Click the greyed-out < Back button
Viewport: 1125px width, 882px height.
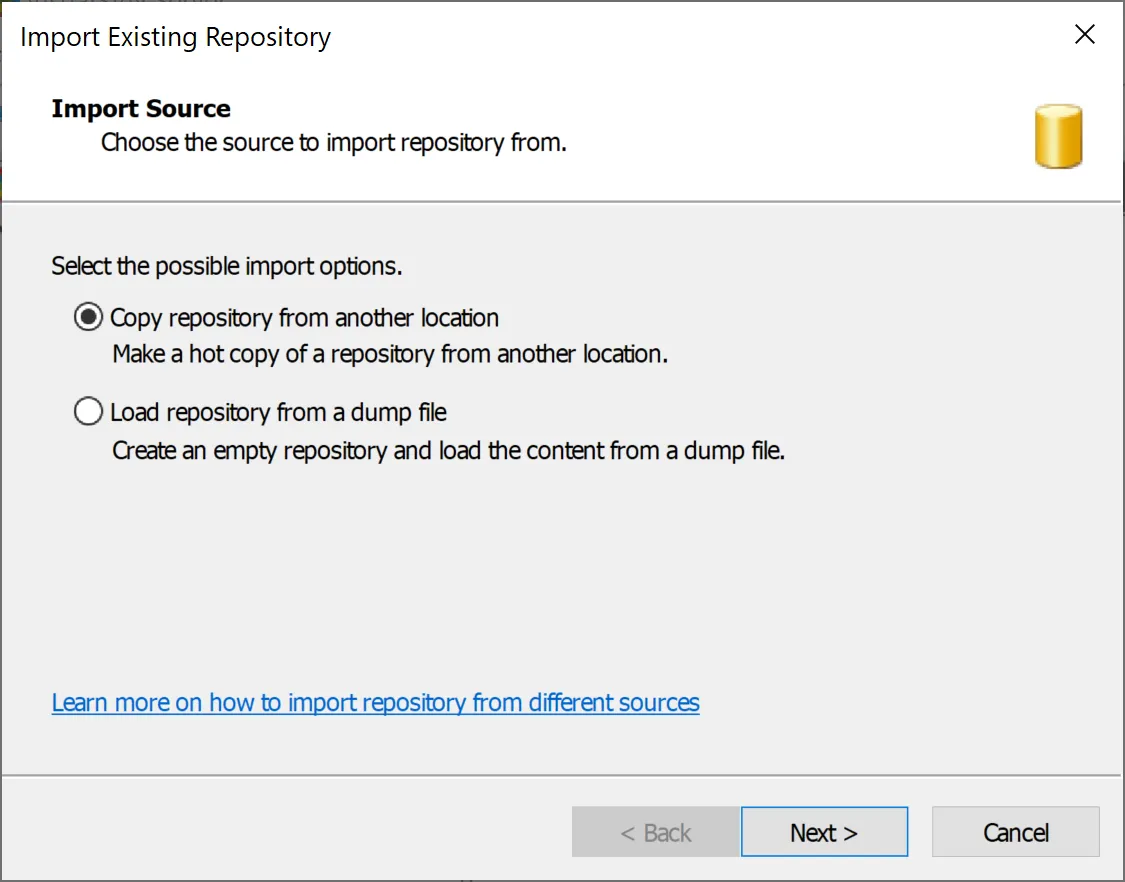click(655, 832)
